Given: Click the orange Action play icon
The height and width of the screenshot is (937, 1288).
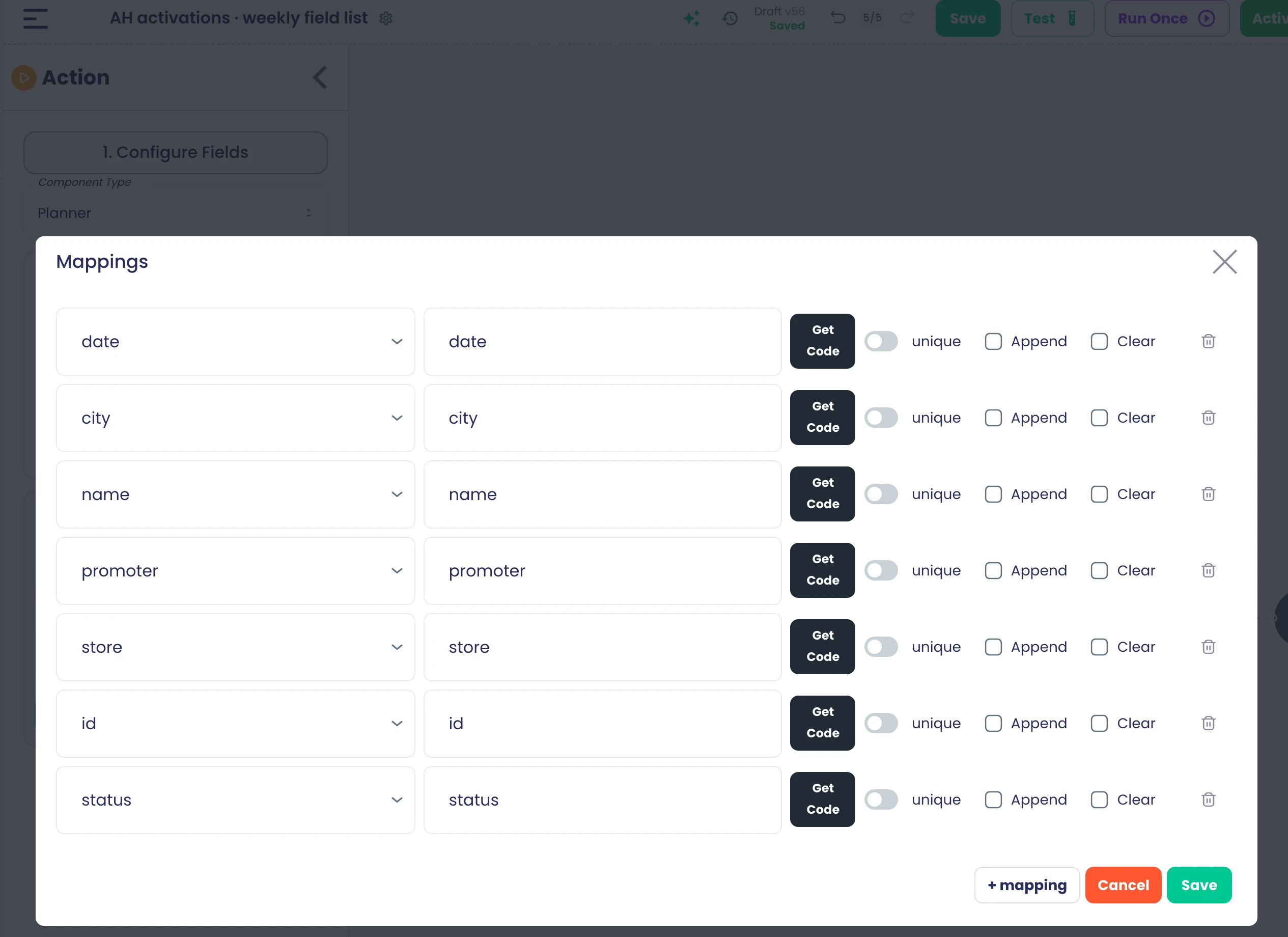Looking at the screenshot, I should pyautogui.click(x=24, y=78).
